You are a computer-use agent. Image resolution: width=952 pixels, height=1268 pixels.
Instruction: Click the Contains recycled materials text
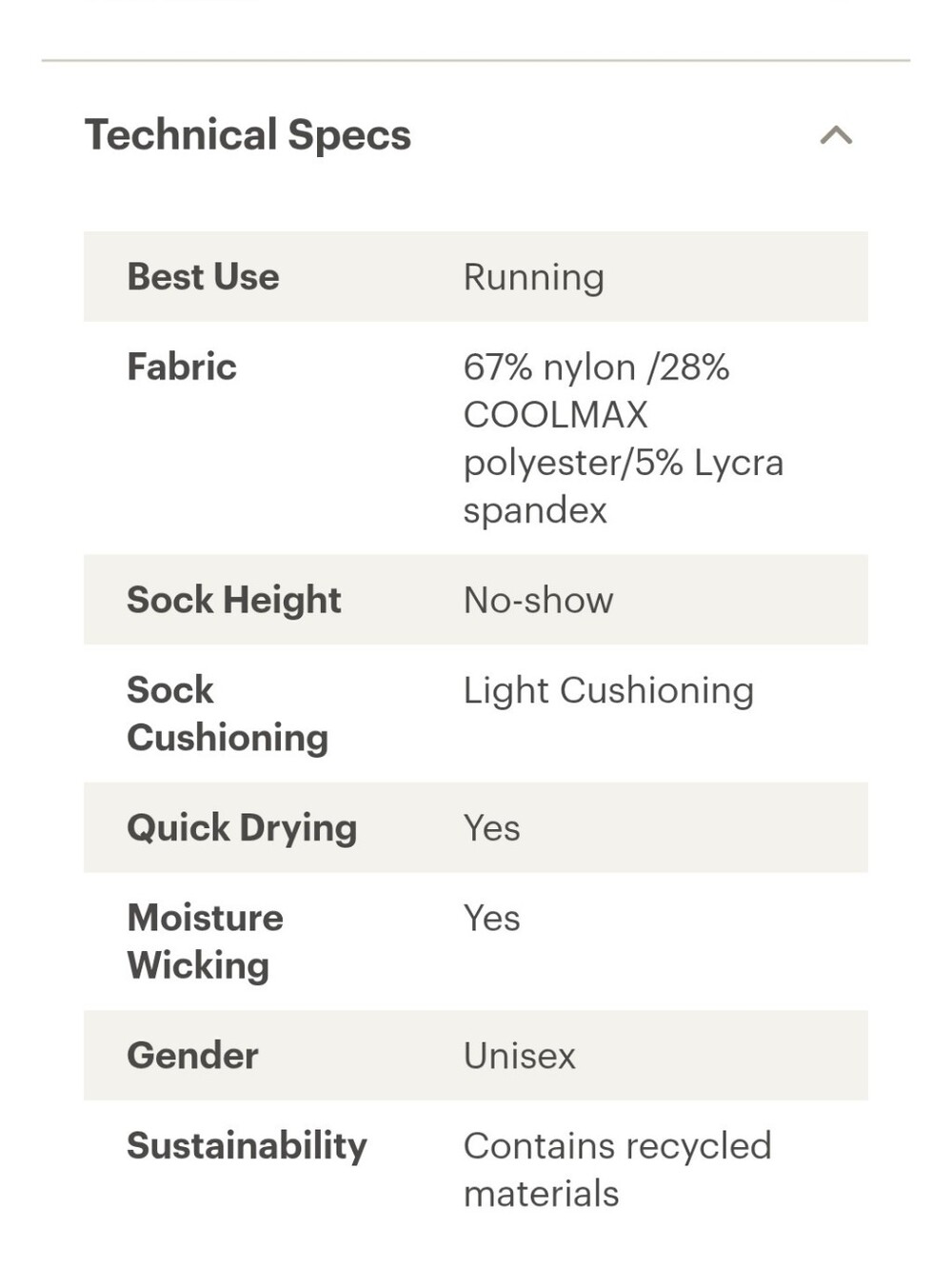click(617, 1170)
